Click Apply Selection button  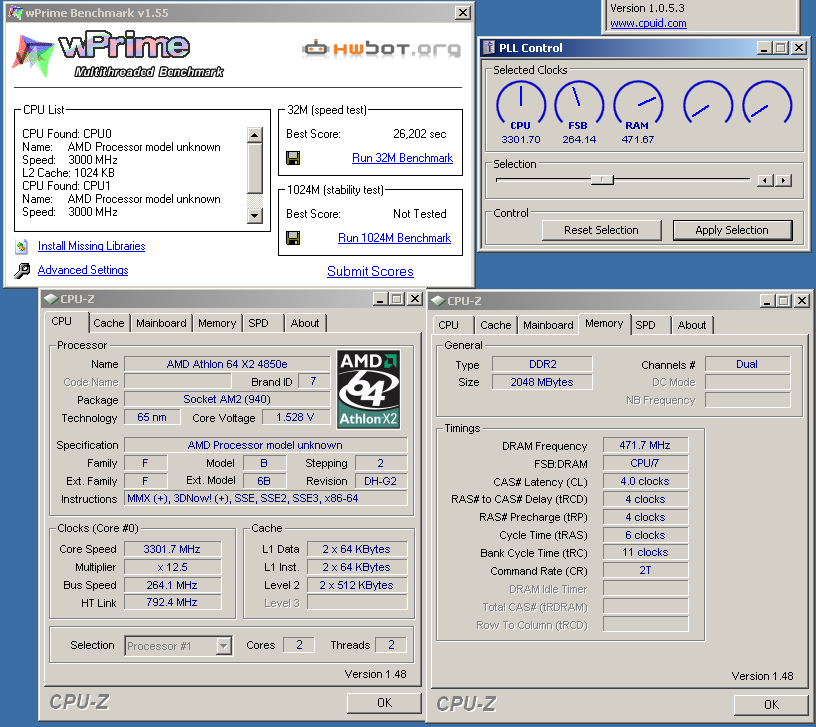(x=732, y=230)
